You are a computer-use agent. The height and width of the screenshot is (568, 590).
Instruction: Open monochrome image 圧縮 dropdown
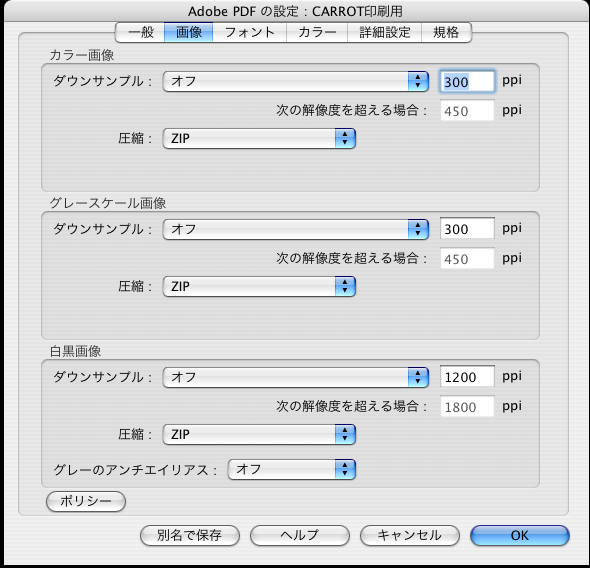pos(259,434)
